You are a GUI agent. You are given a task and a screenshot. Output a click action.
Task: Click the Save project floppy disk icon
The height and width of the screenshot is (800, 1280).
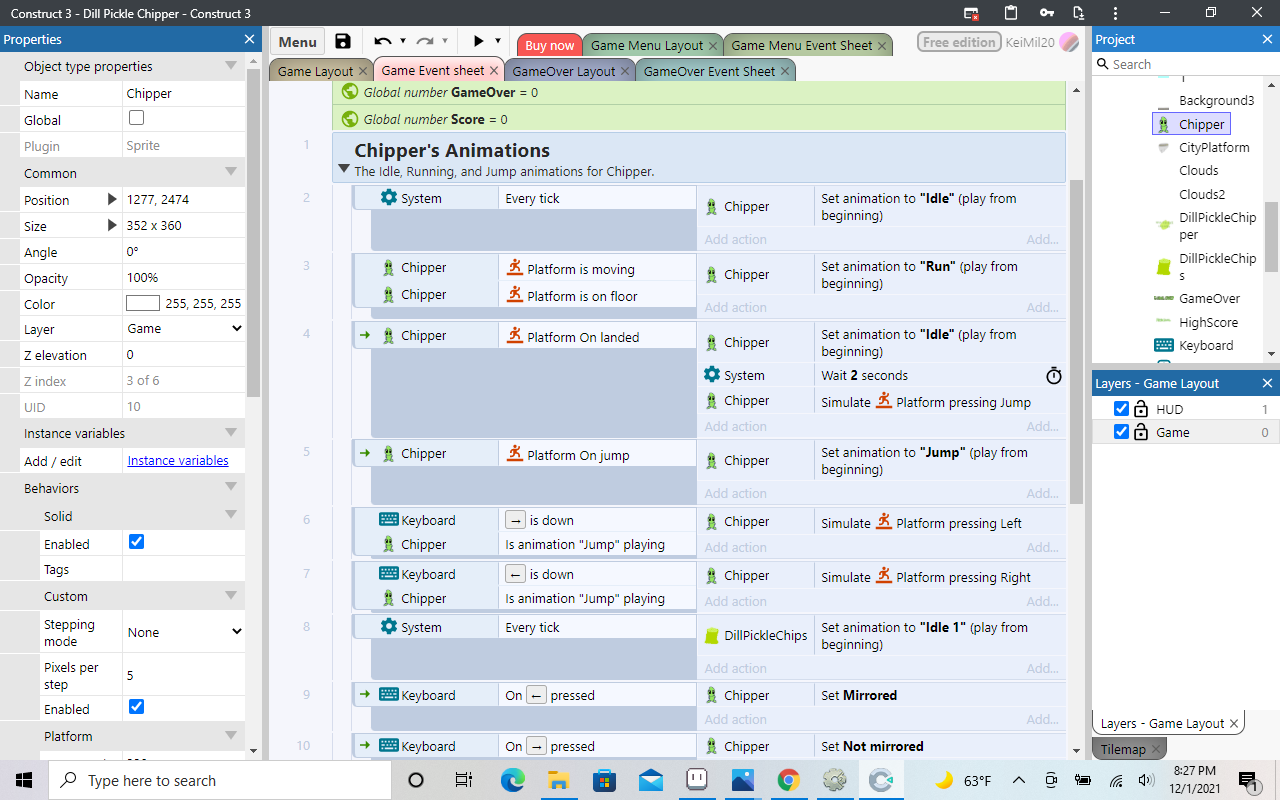[x=343, y=42]
